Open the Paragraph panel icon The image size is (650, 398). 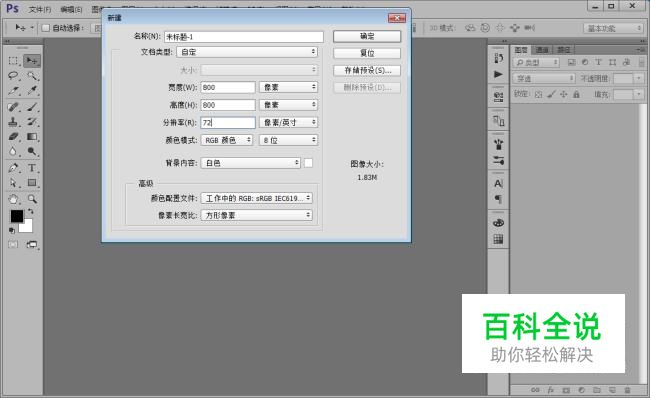coord(498,199)
